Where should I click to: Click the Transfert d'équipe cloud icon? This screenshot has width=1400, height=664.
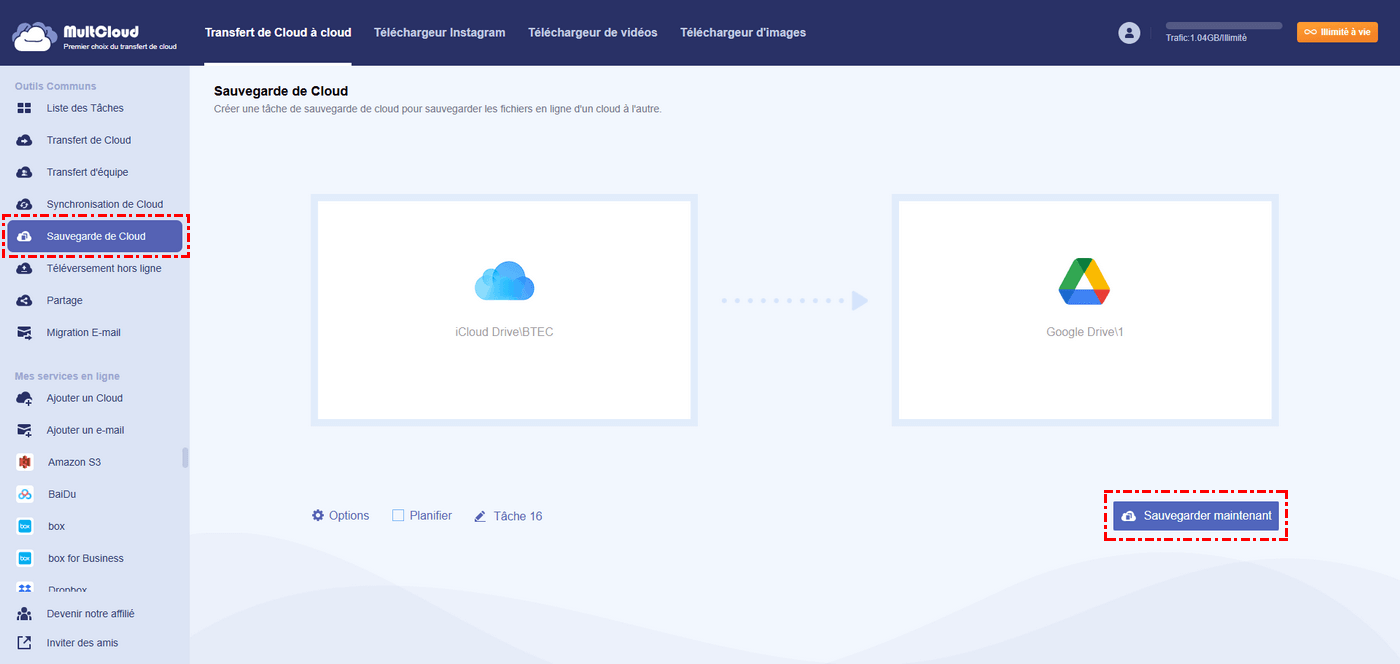(x=25, y=172)
